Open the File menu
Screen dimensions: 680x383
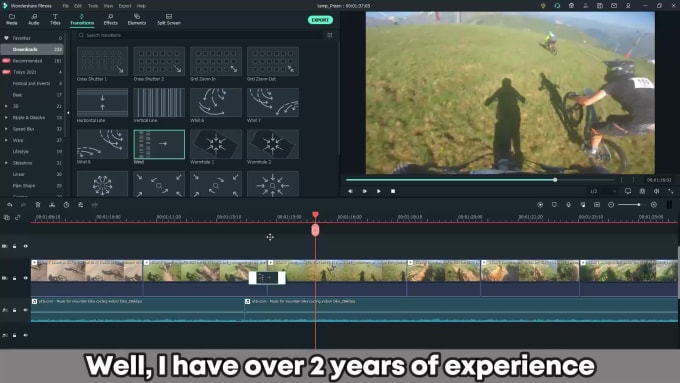point(65,6)
